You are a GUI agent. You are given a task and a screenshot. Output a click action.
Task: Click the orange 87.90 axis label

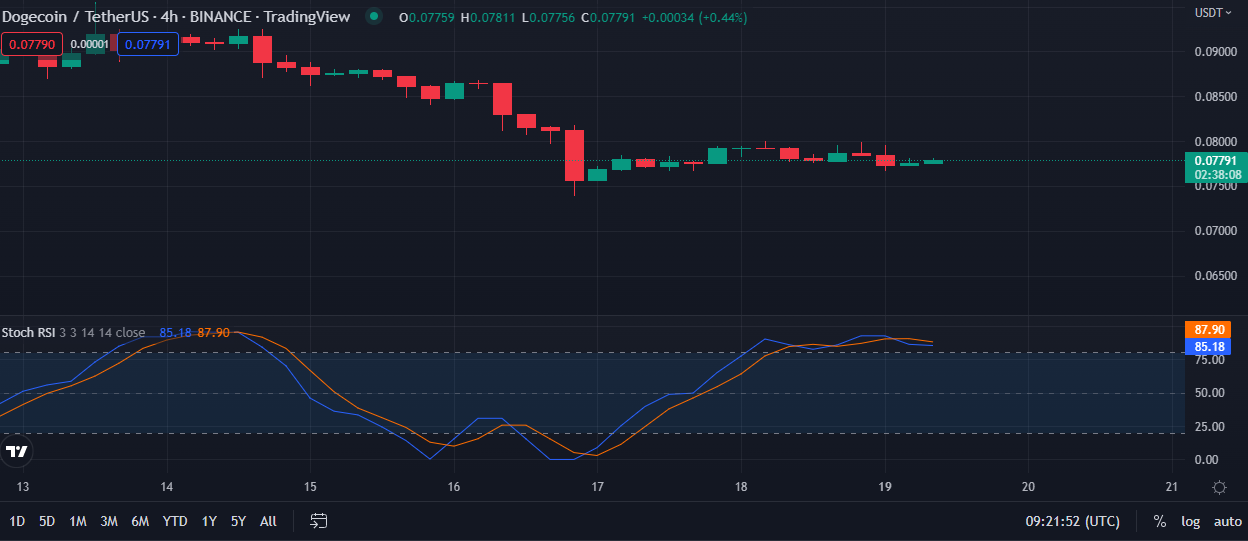[1210, 329]
